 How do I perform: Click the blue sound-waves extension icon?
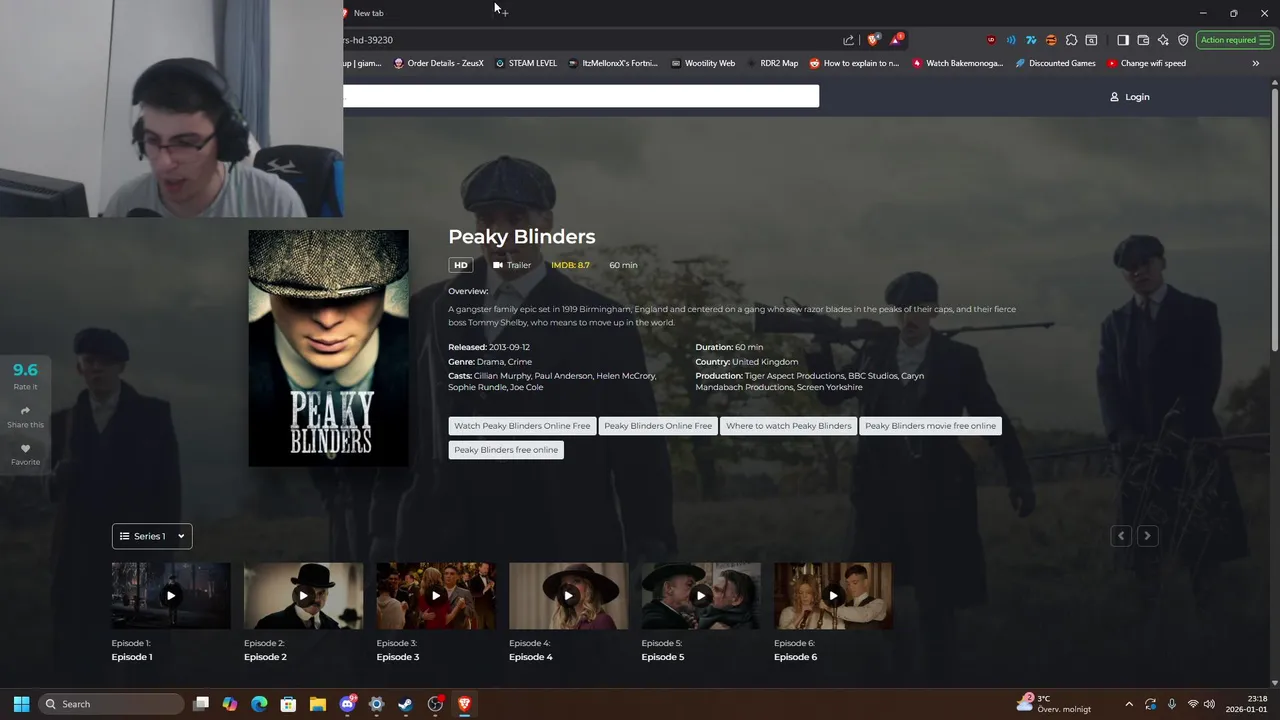pos(1011,40)
